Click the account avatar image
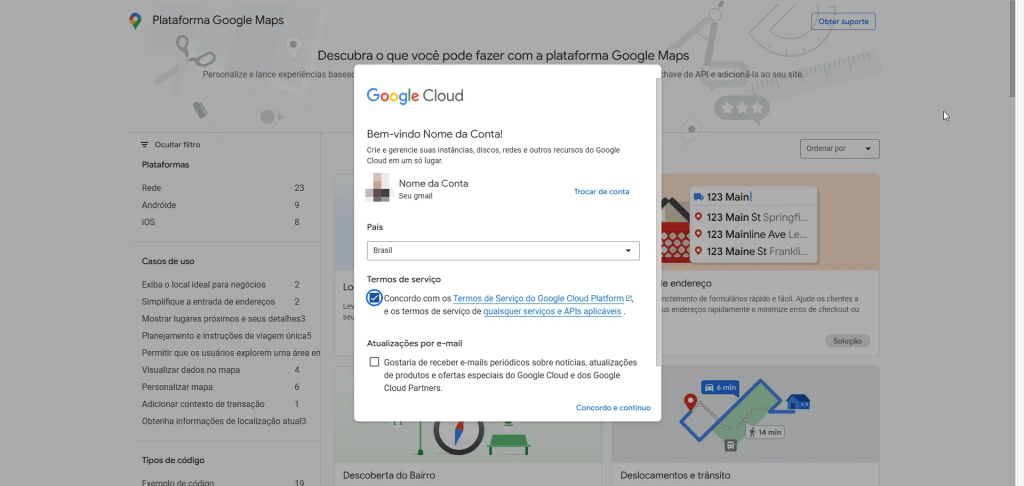Viewport: 1024px width, 486px height. click(379, 188)
